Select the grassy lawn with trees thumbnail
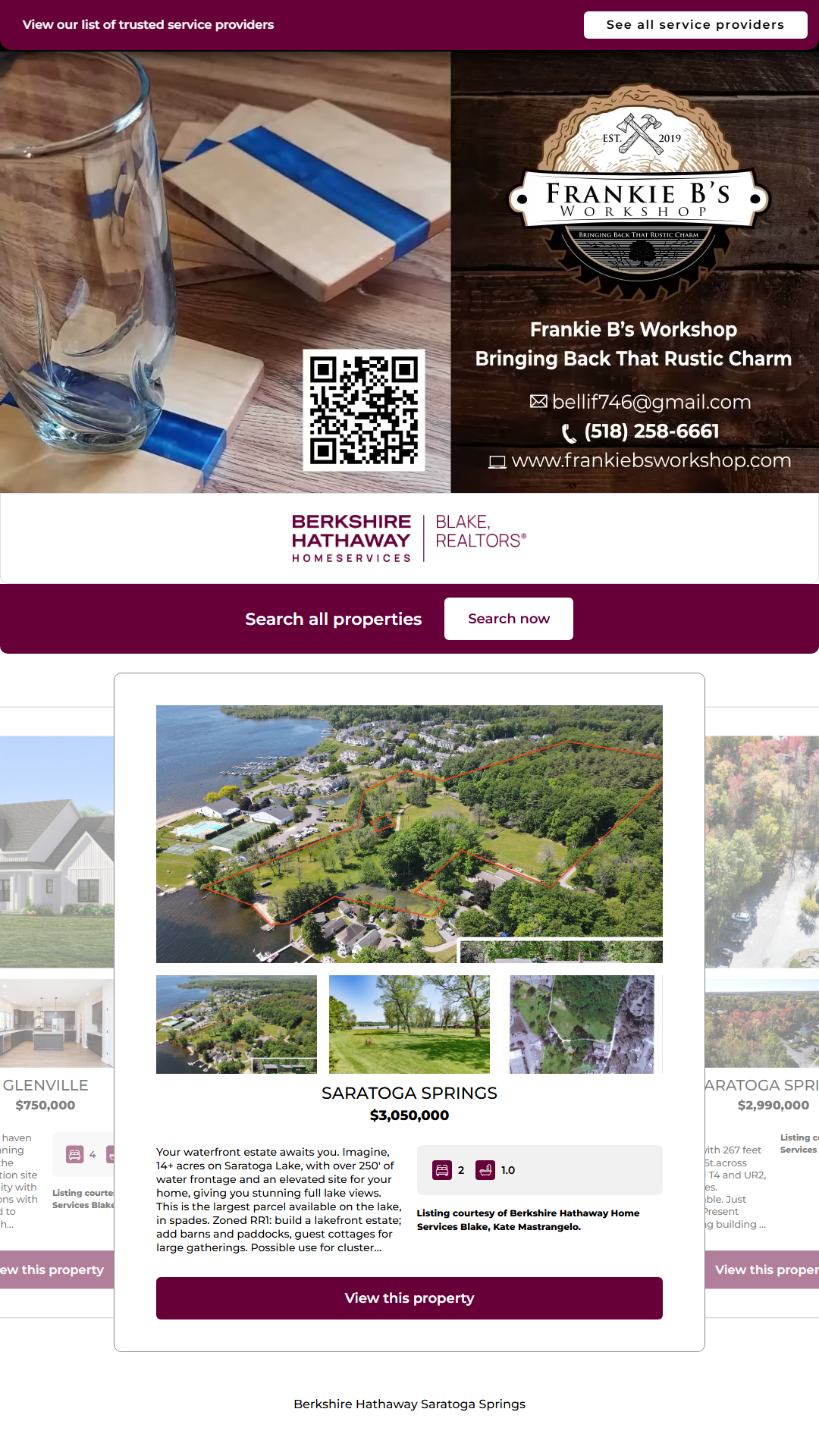This screenshot has height=1456, width=819. 409,1025
